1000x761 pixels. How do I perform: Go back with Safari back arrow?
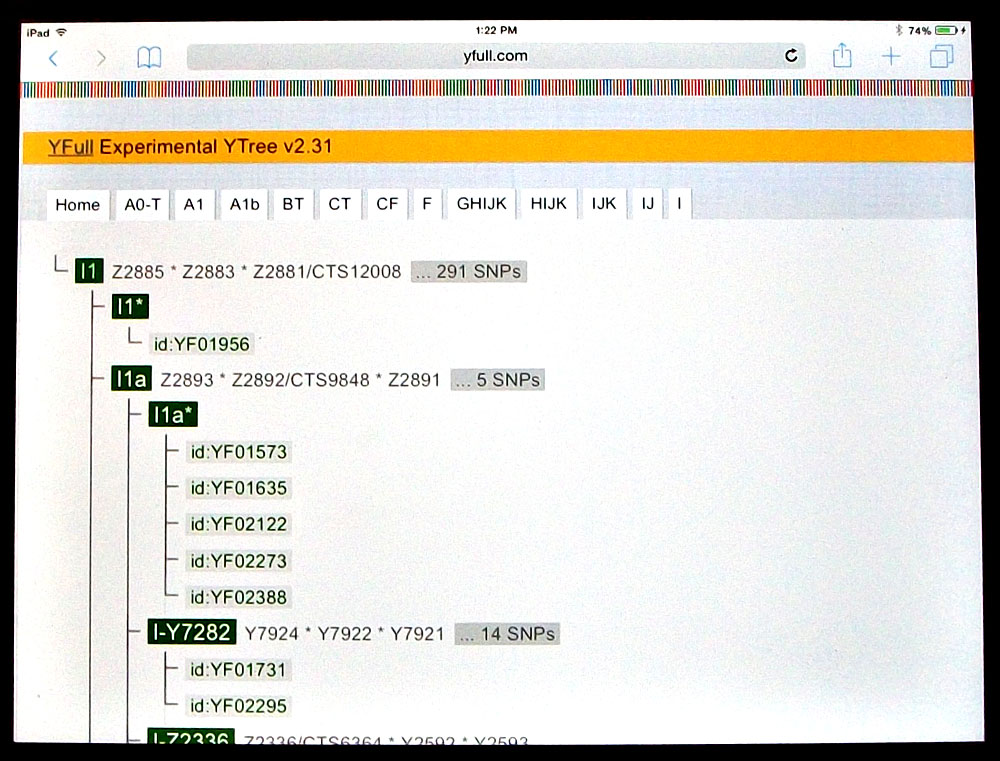54,58
